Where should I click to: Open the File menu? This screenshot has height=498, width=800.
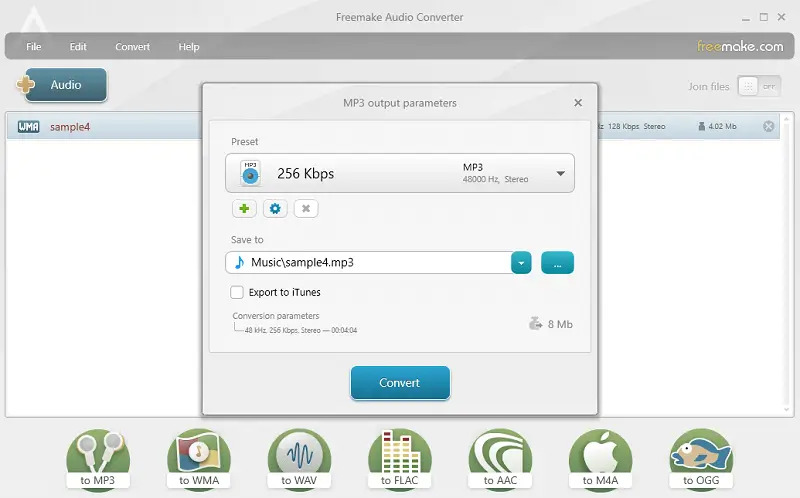pos(34,46)
